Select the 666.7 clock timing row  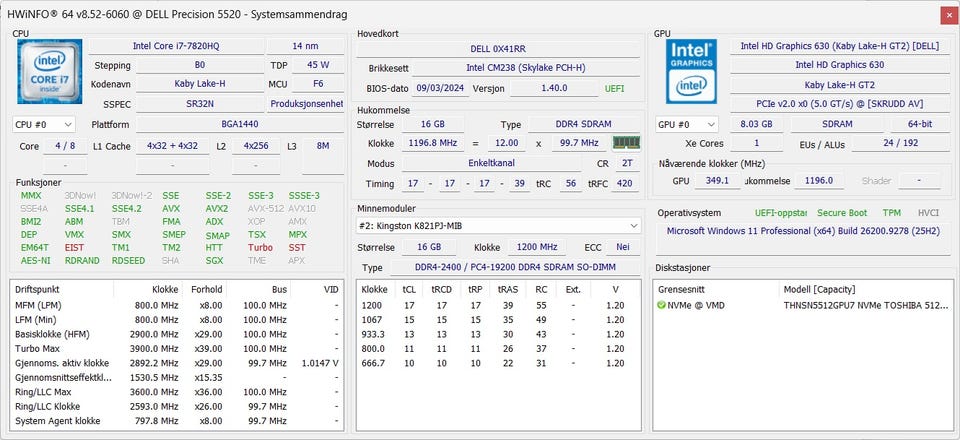point(498,363)
